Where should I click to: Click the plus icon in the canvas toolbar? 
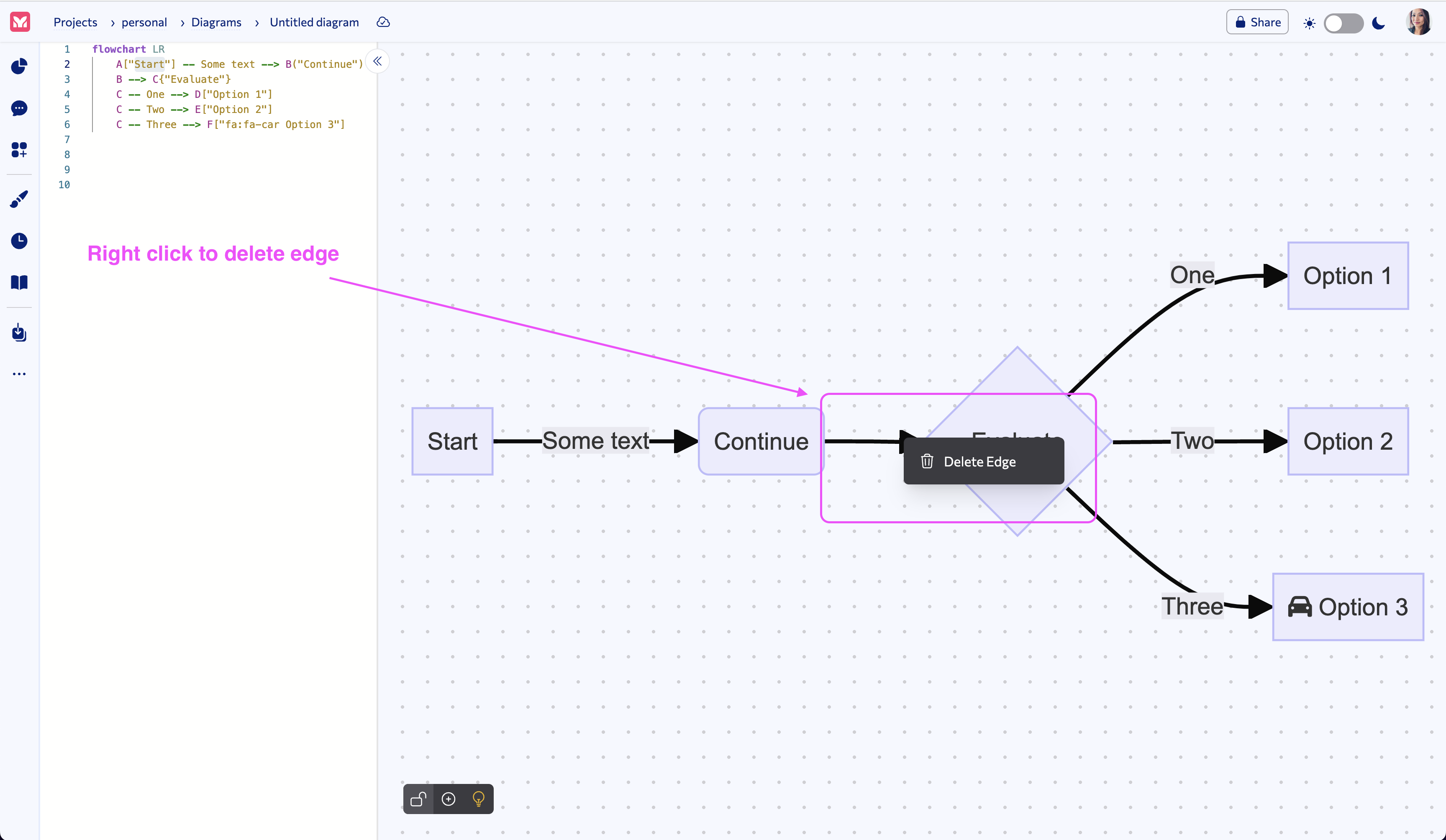tap(448, 799)
